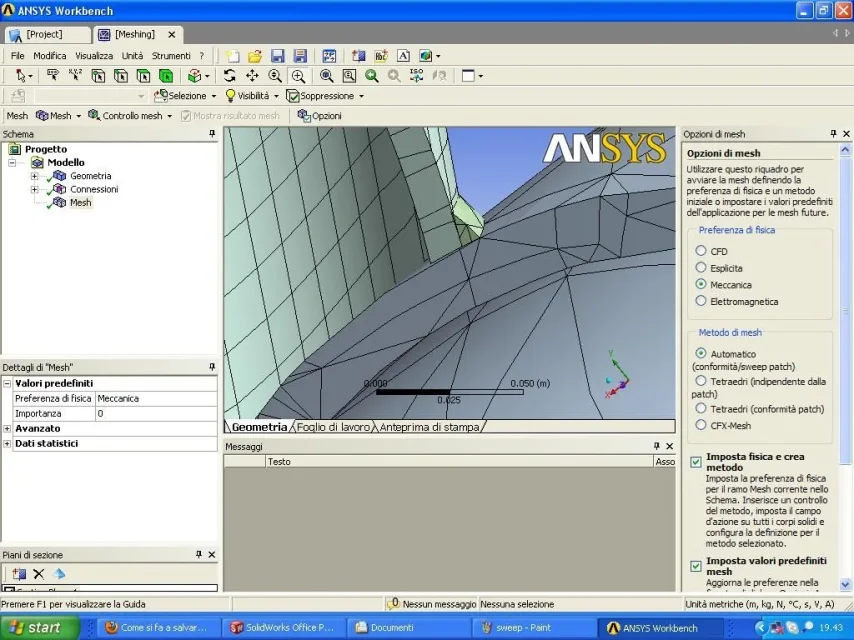Collapse the Valori predefiniti section
The height and width of the screenshot is (640, 854).
7,383
